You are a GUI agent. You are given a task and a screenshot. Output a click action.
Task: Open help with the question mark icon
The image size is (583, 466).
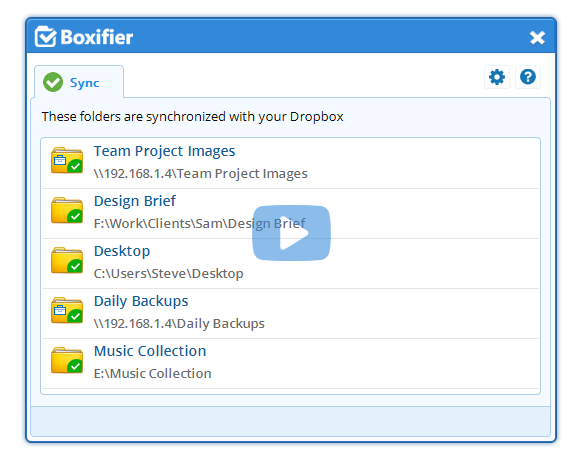[x=528, y=77]
